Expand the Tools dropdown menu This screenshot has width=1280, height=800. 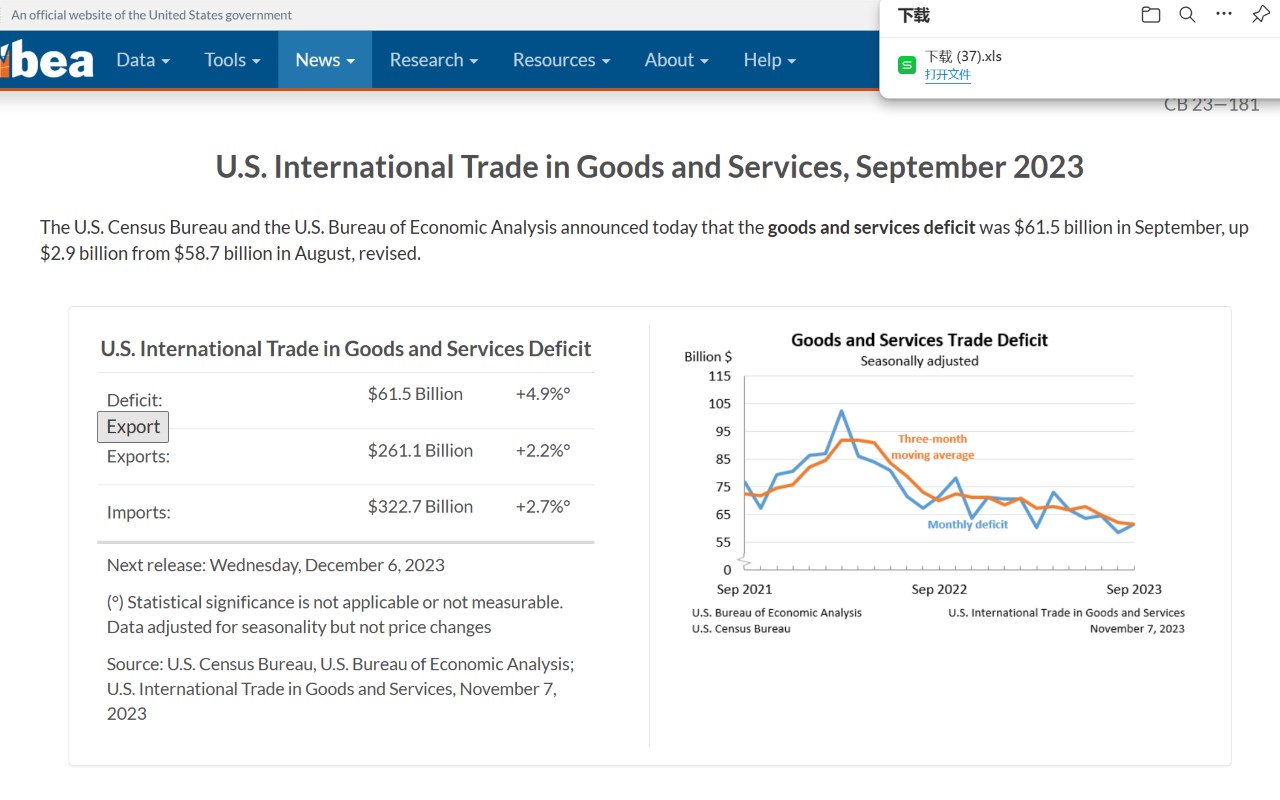tap(232, 60)
